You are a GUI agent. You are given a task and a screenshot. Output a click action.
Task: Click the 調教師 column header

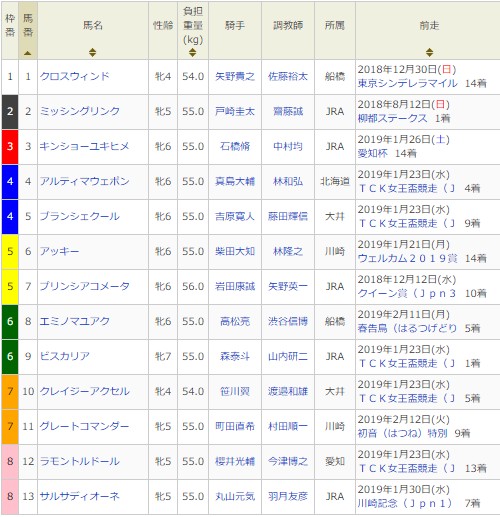point(288,25)
